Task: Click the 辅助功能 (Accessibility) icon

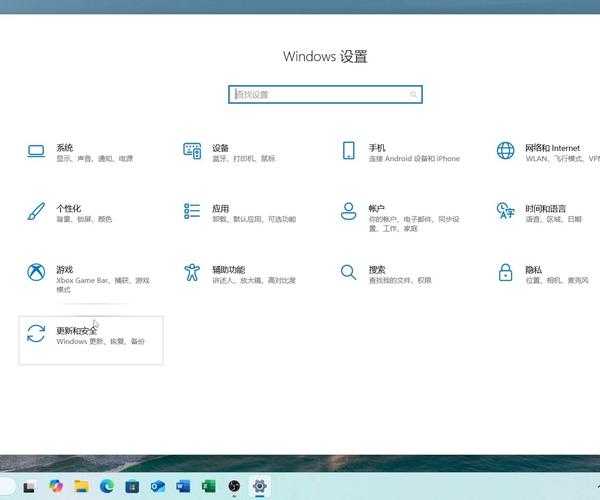Action: 192,272
